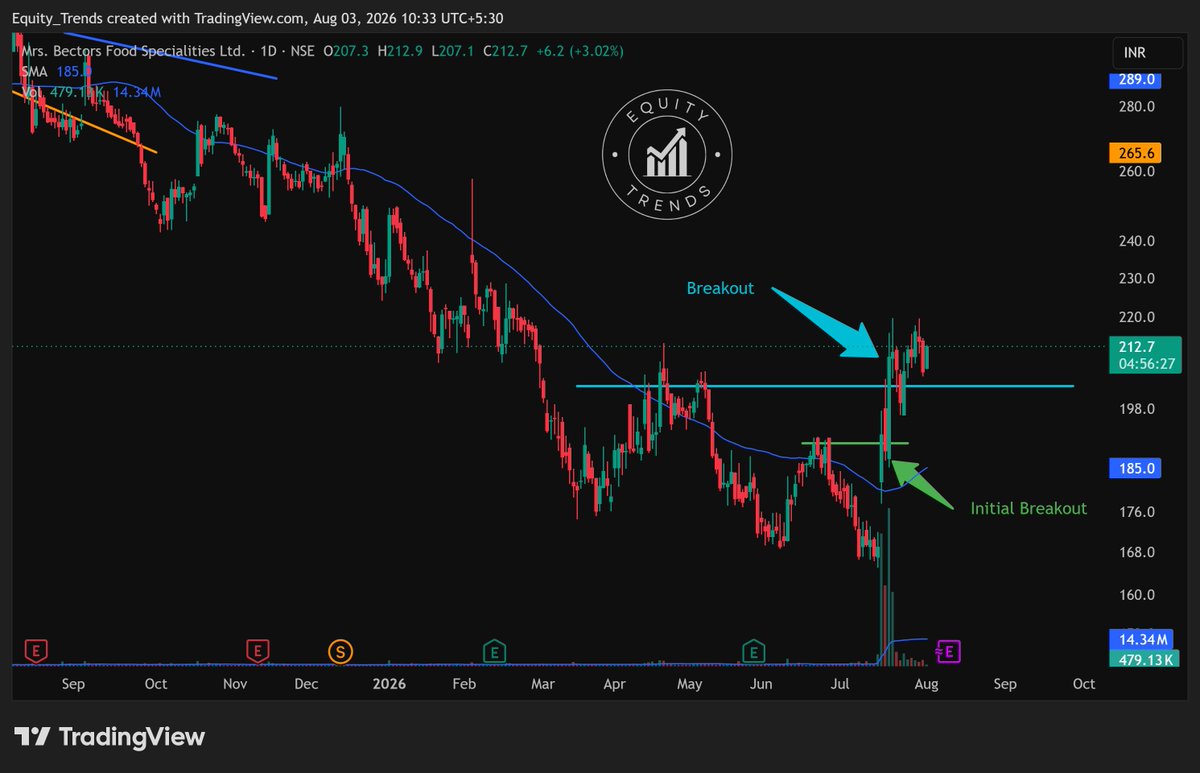The width and height of the screenshot is (1200, 773).
Task: Click the green E earnings marker near Jun
Action: tap(753, 652)
